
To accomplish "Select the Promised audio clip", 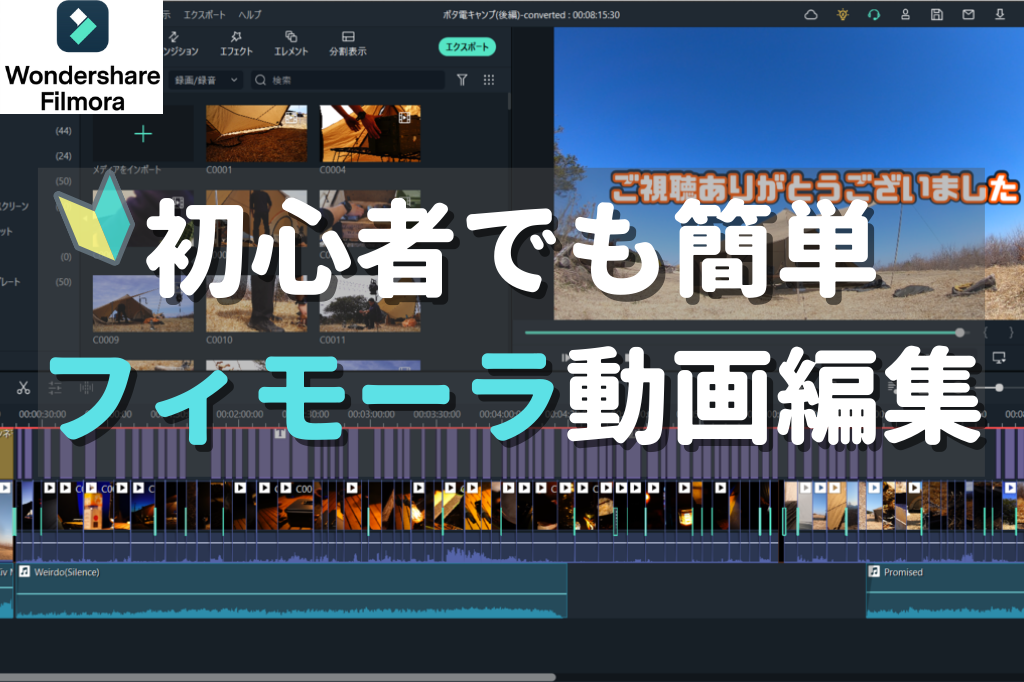I will click(x=945, y=591).
